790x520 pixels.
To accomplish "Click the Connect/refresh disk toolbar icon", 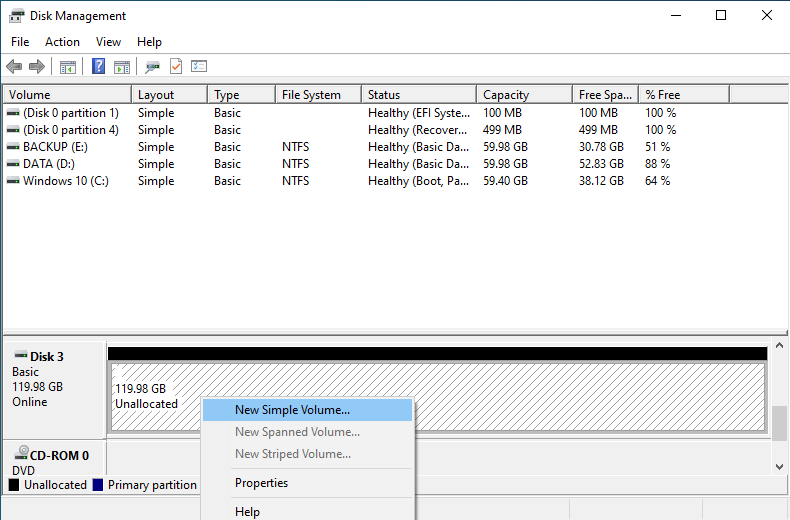I will (x=152, y=67).
